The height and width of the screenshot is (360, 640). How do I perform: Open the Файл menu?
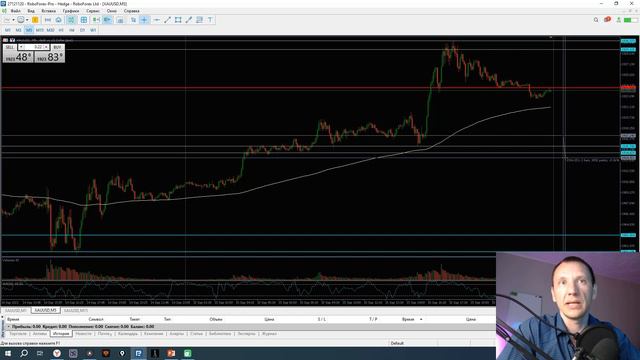[x=16, y=11]
